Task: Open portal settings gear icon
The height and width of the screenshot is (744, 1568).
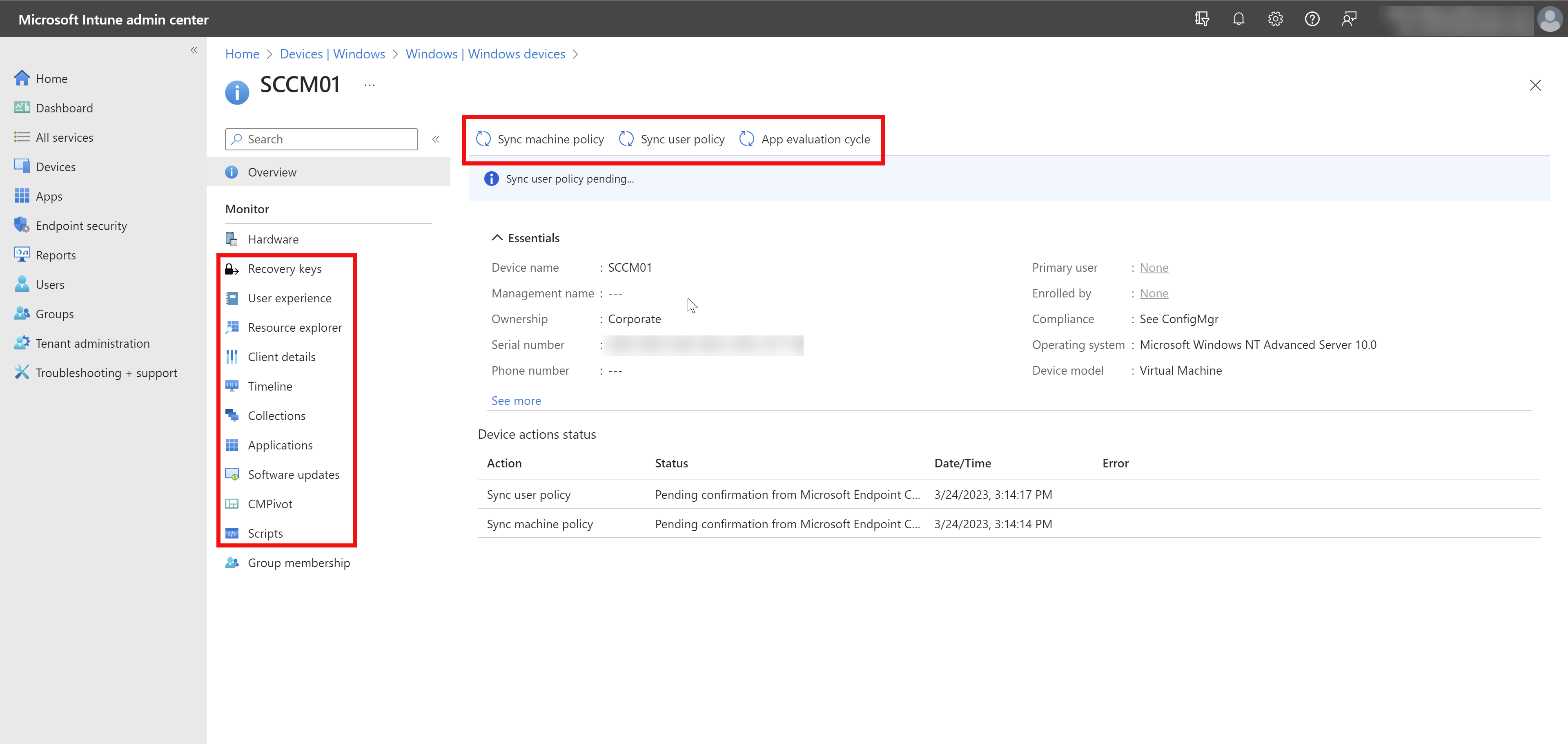Action: (1275, 19)
